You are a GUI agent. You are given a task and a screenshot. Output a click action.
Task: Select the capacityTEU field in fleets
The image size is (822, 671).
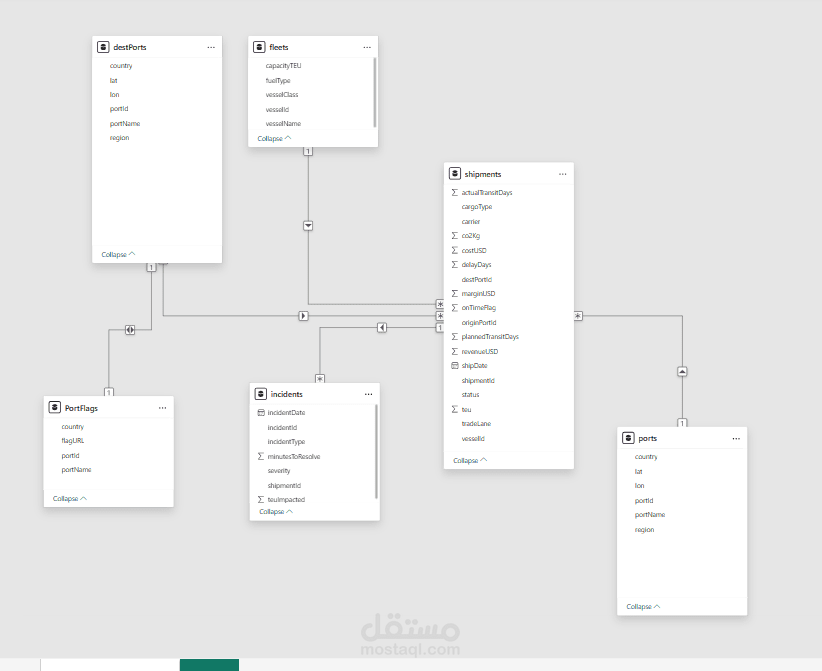pos(284,66)
